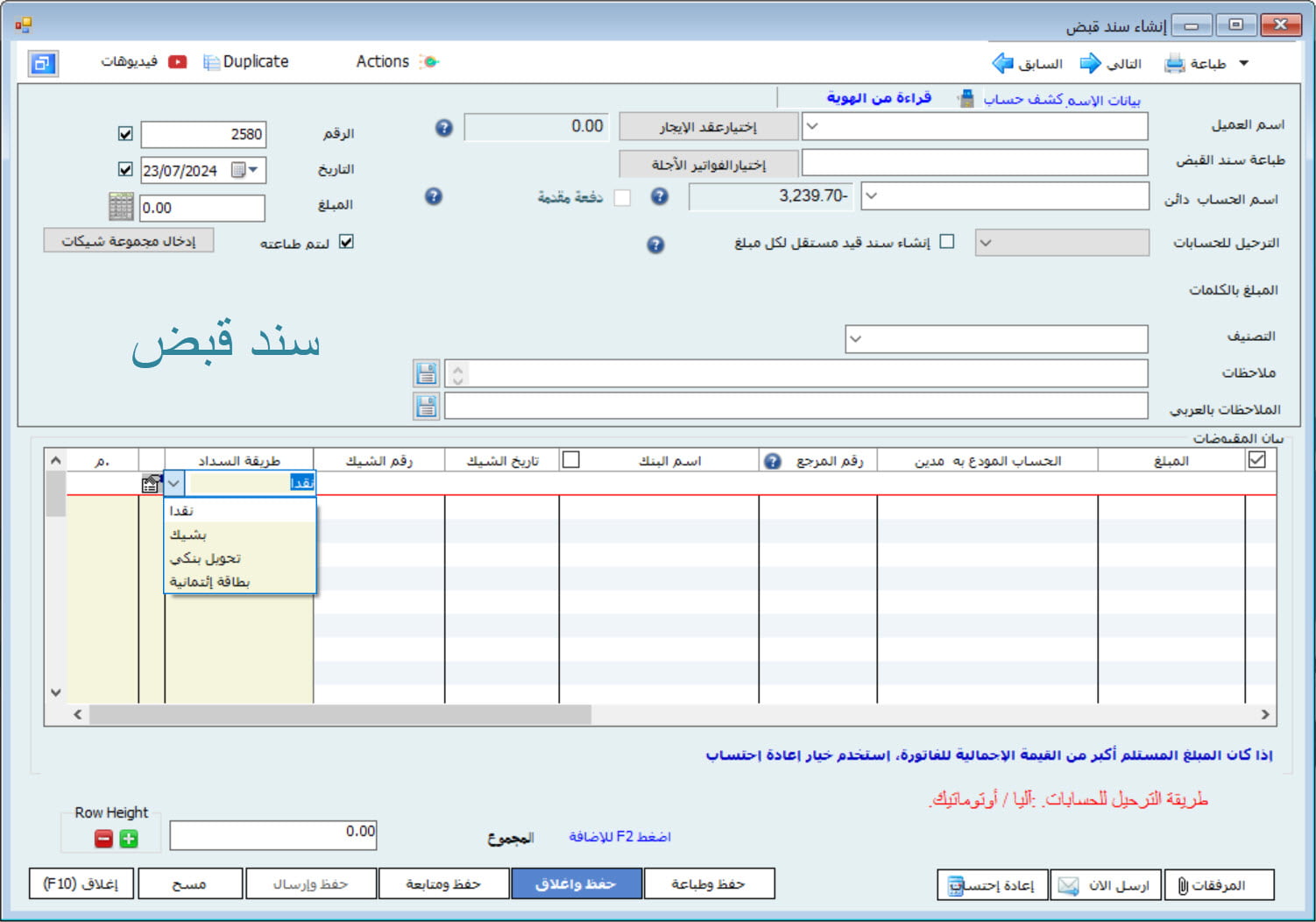Click the horizontal scrollbar of receipts grid
This screenshot has height=922, width=1316.
click(340, 714)
